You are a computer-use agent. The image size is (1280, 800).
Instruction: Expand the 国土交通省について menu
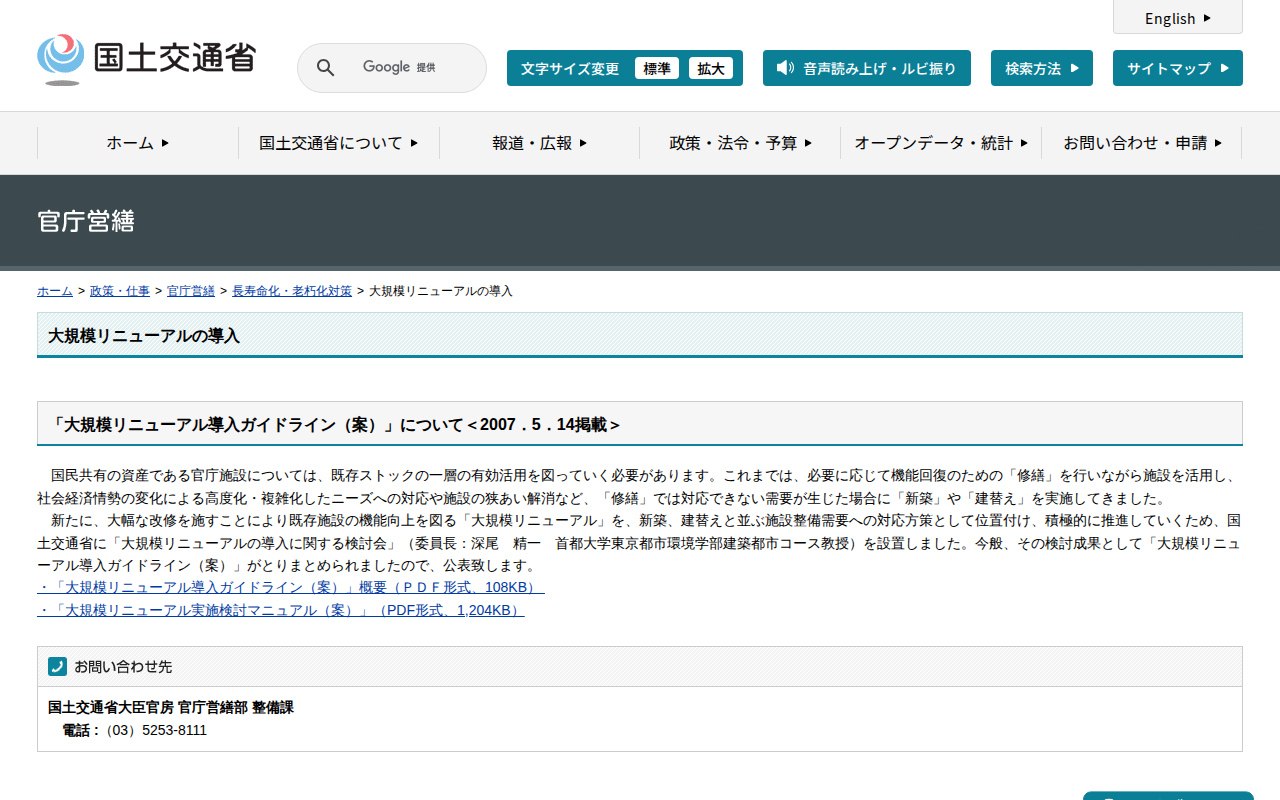coord(338,143)
